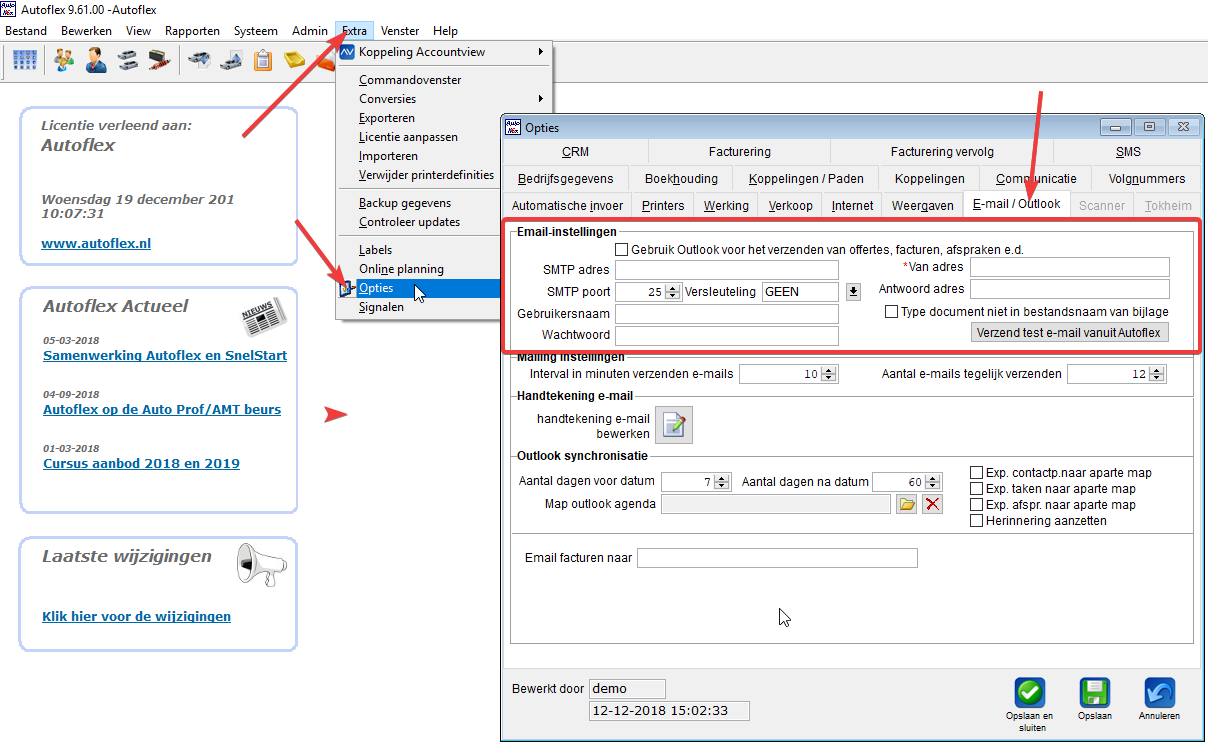Click the green floppy disk Opslaan icon

[1095, 692]
